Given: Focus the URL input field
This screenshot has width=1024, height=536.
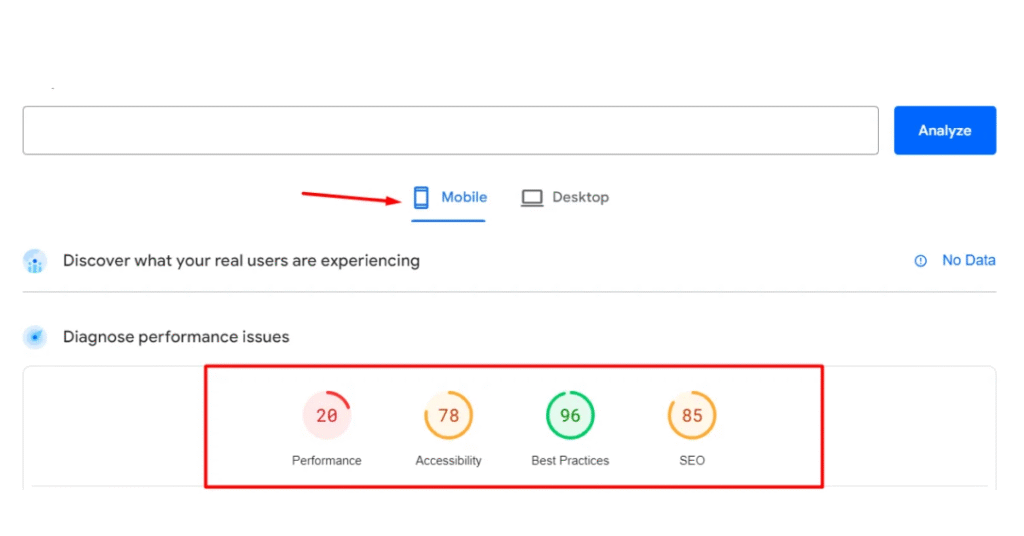Looking at the screenshot, I should 451,131.
